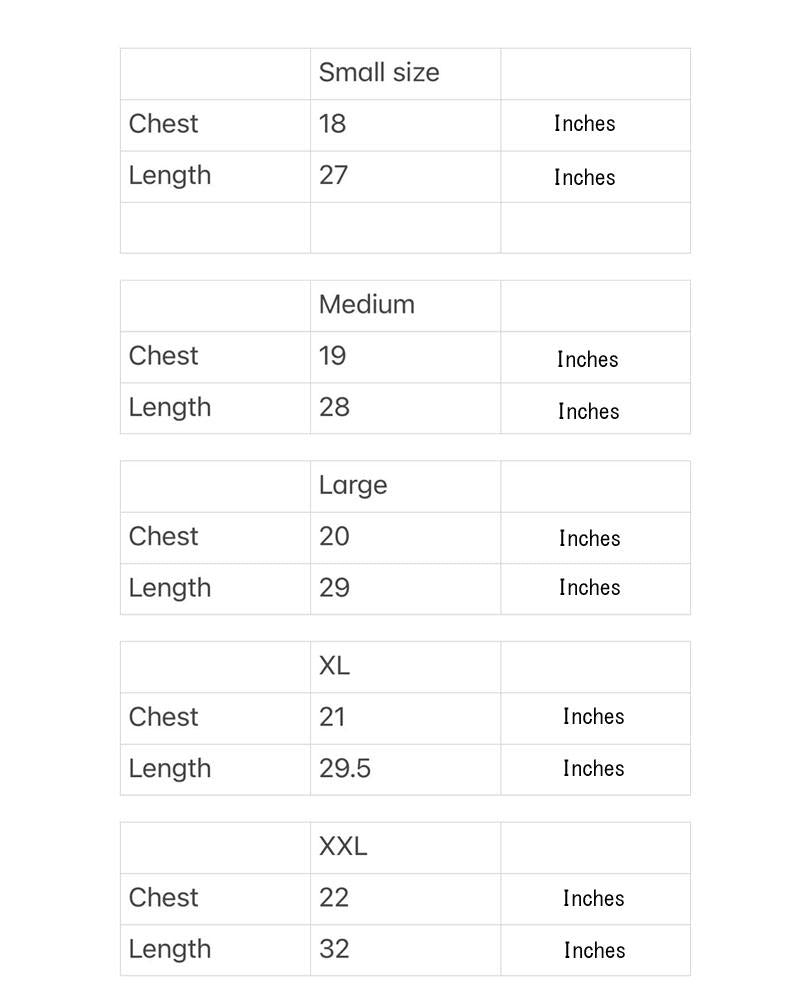Select the chest value 20 cell

pyautogui.click(x=335, y=537)
